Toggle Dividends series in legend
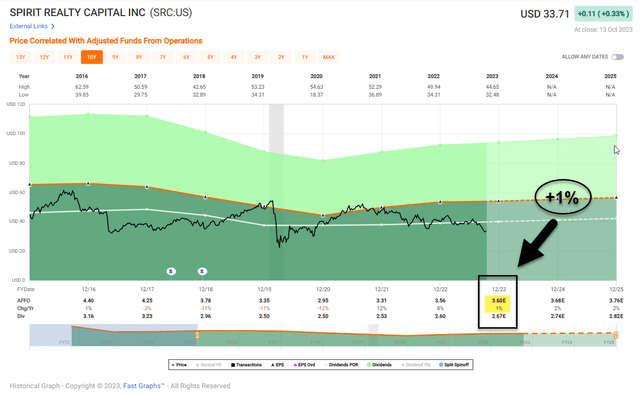640x395 pixels. [379, 364]
